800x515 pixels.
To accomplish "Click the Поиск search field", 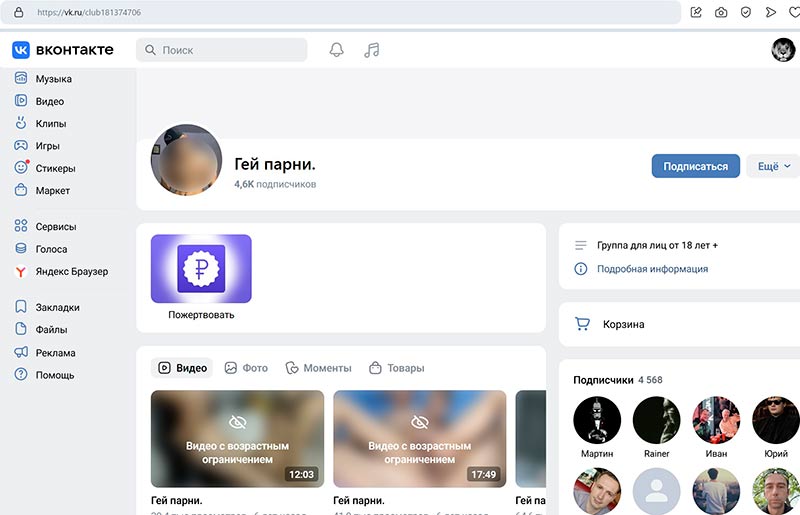I will point(221,50).
